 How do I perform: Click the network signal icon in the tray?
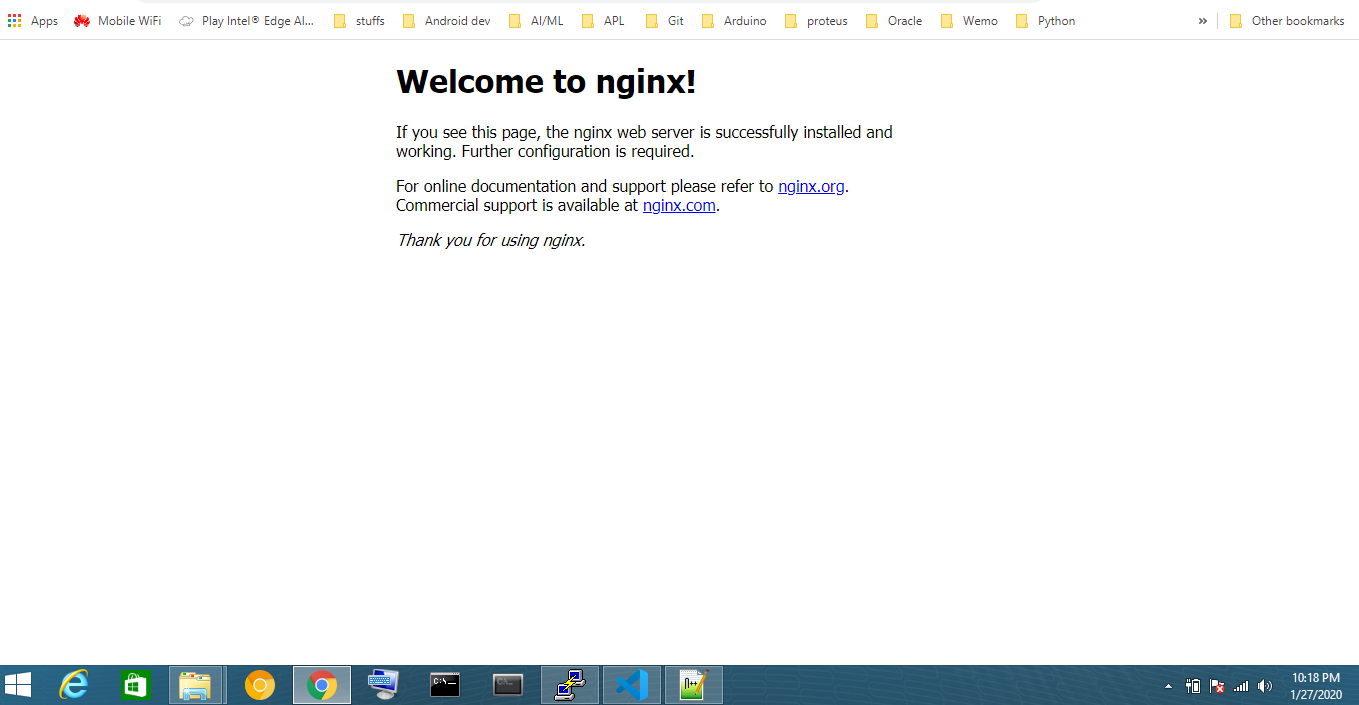coord(1240,685)
